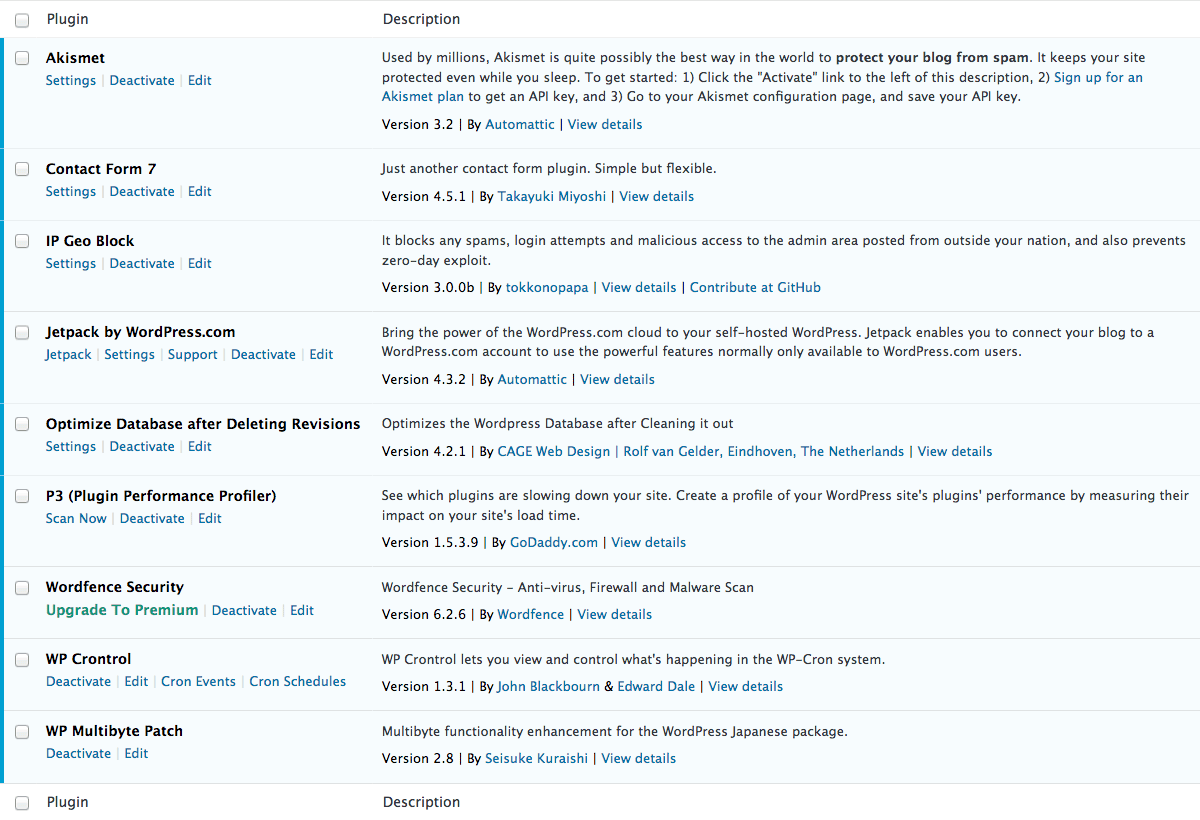Deactivate P3 Plugin Performance Profiler

(x=152, y=518)
